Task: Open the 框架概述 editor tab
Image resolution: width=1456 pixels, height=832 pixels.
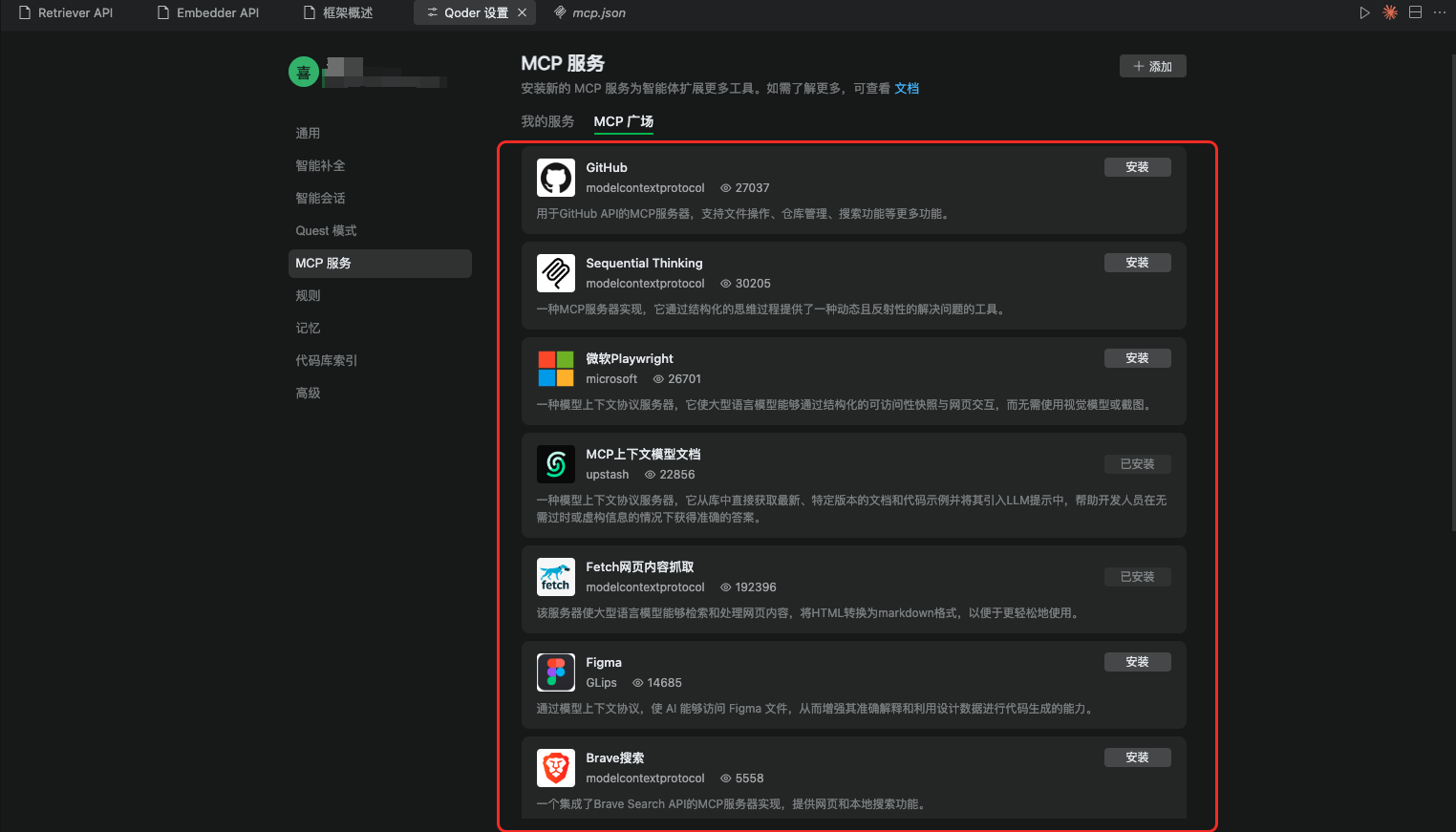Action: 337,12
